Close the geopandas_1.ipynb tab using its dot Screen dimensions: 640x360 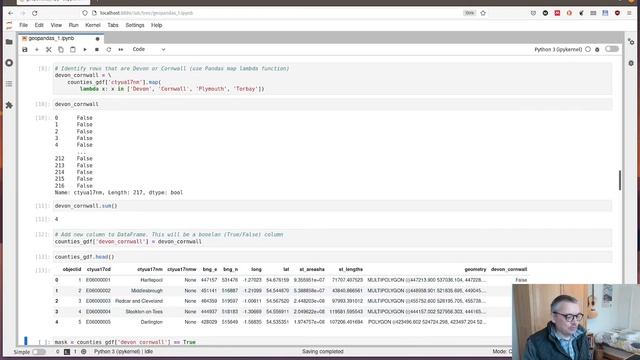point(98,39)
